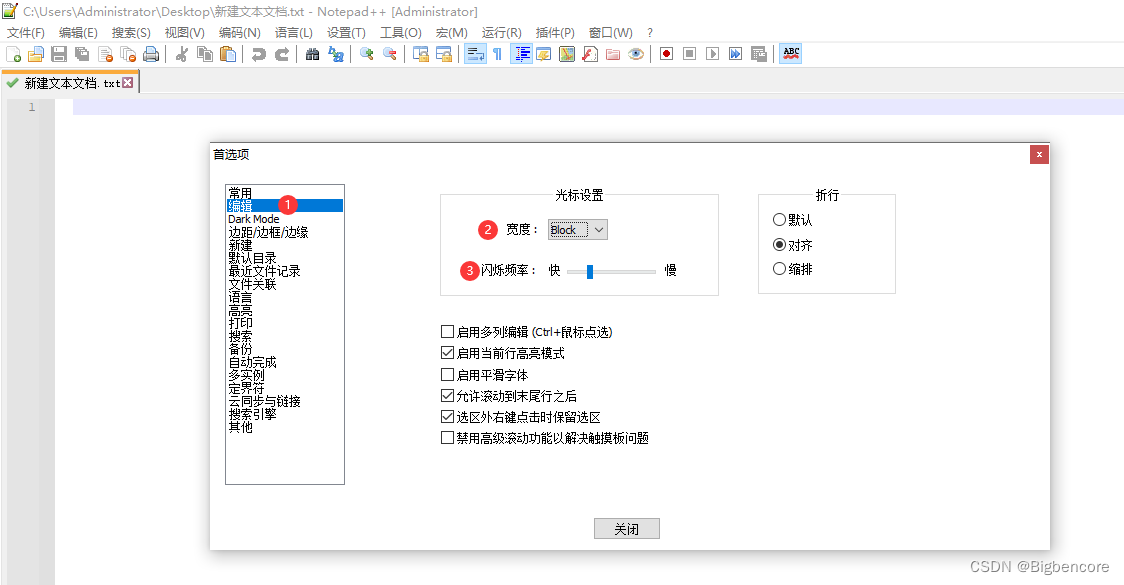This screenshot has width=1124, height=585.
Task: Click the 关闭 button to close preferences
Action: point(627,528)
